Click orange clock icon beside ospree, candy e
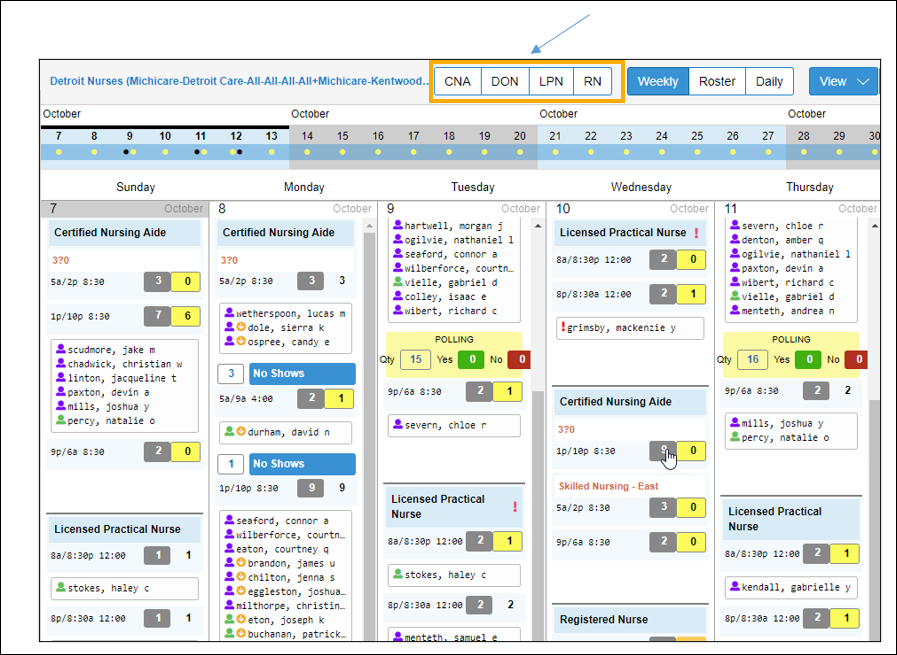897x655 pixels. (x=241, y=342)
